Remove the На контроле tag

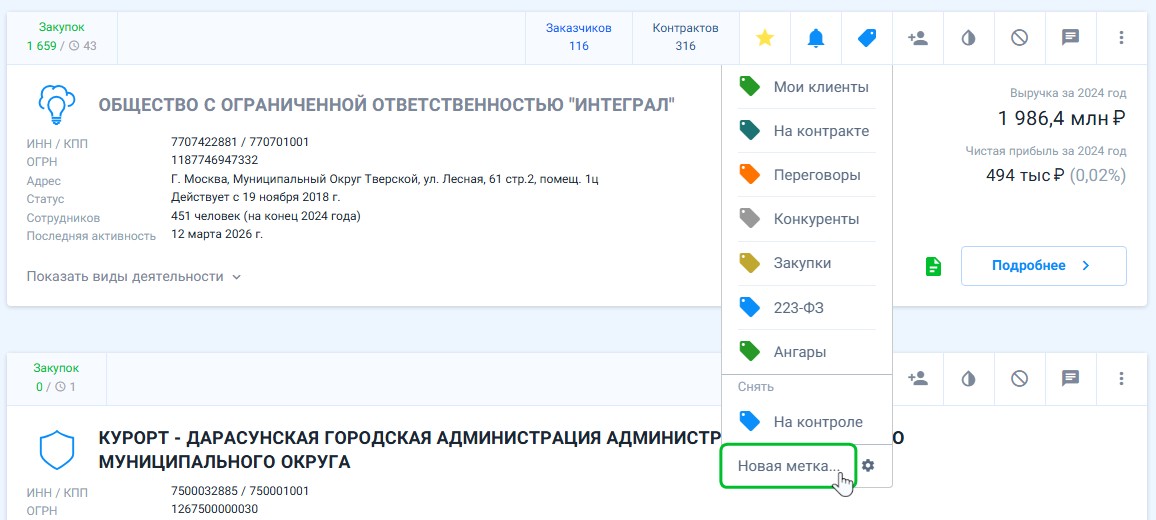(x=807, y=422)
